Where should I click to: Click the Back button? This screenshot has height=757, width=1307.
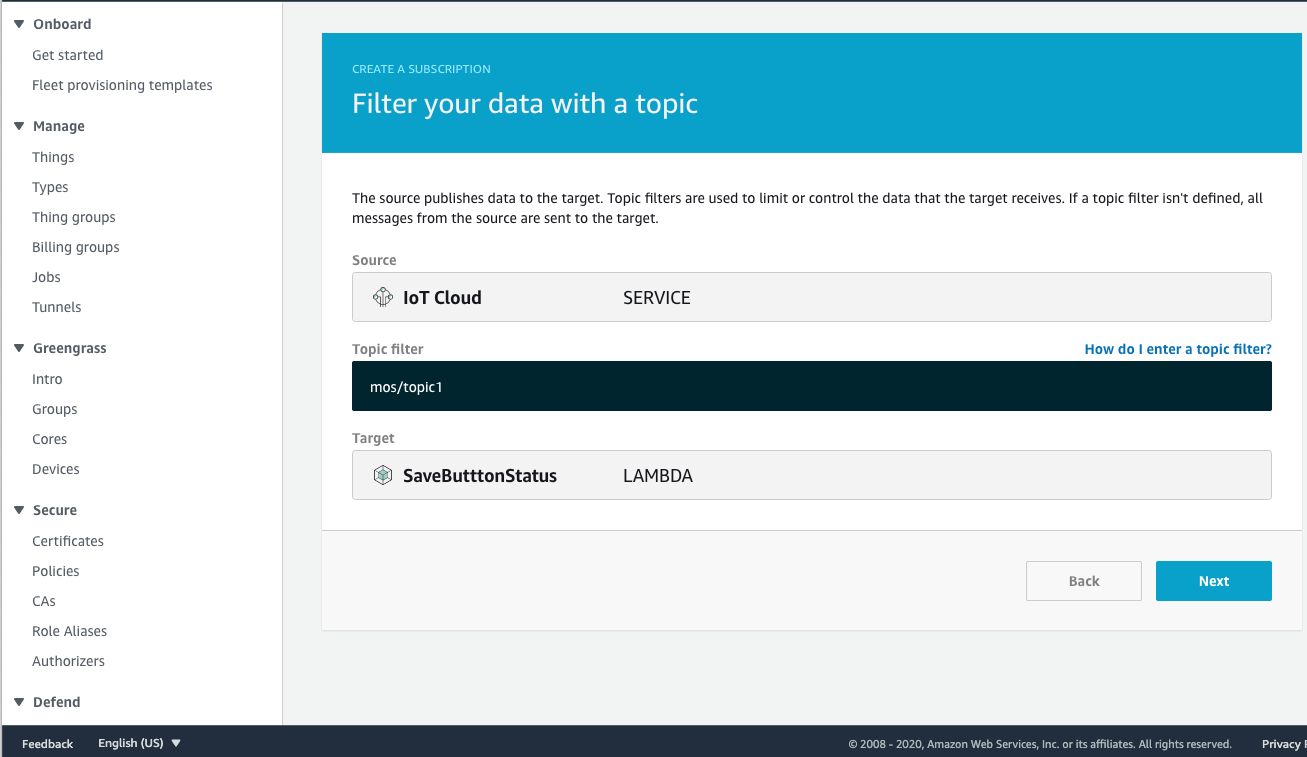1083,580
